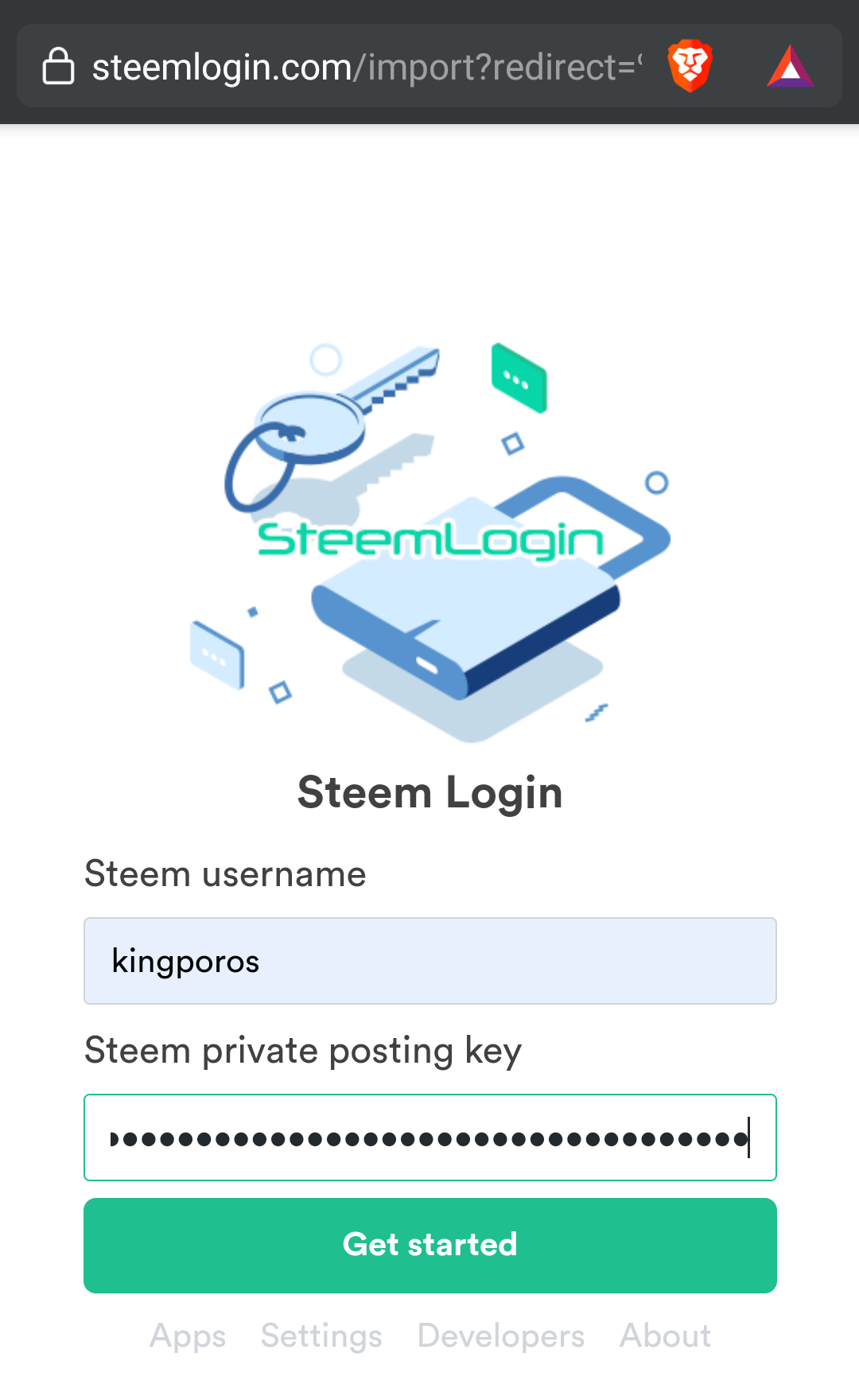Click the kingporos text in username field

tap(185, 962)
